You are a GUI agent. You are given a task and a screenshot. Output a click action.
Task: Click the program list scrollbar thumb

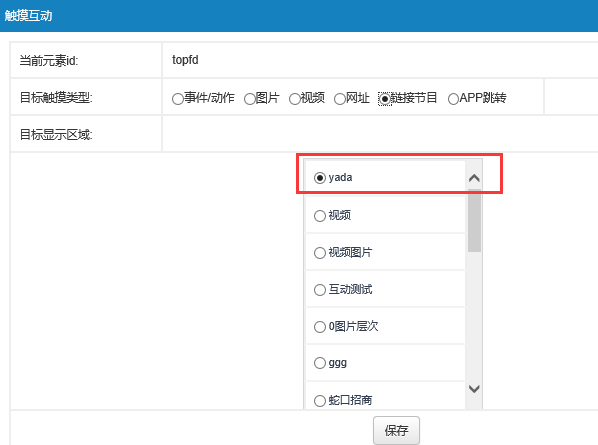[474, 220]
